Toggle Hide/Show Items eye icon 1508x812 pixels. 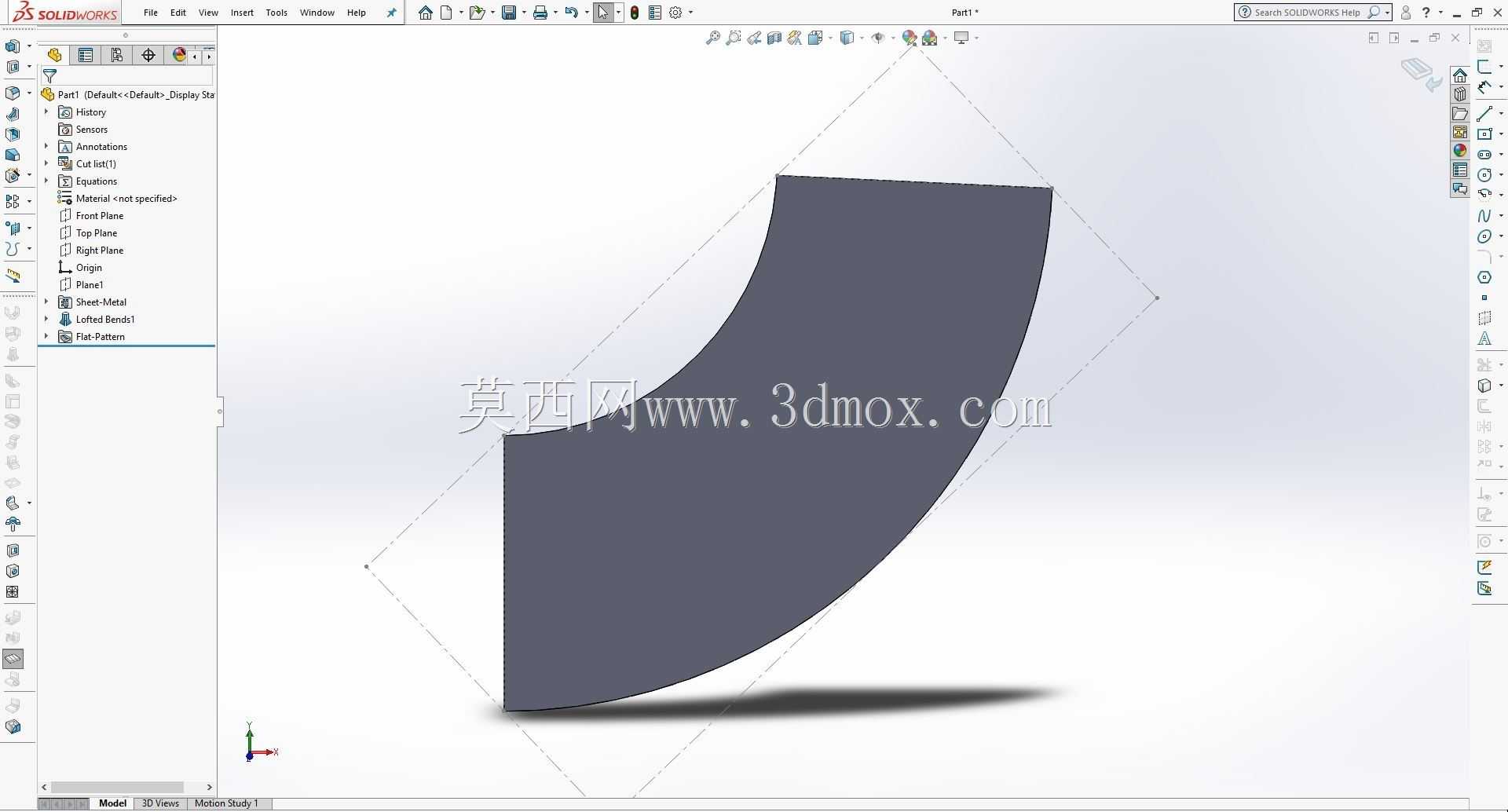(878, 38)
